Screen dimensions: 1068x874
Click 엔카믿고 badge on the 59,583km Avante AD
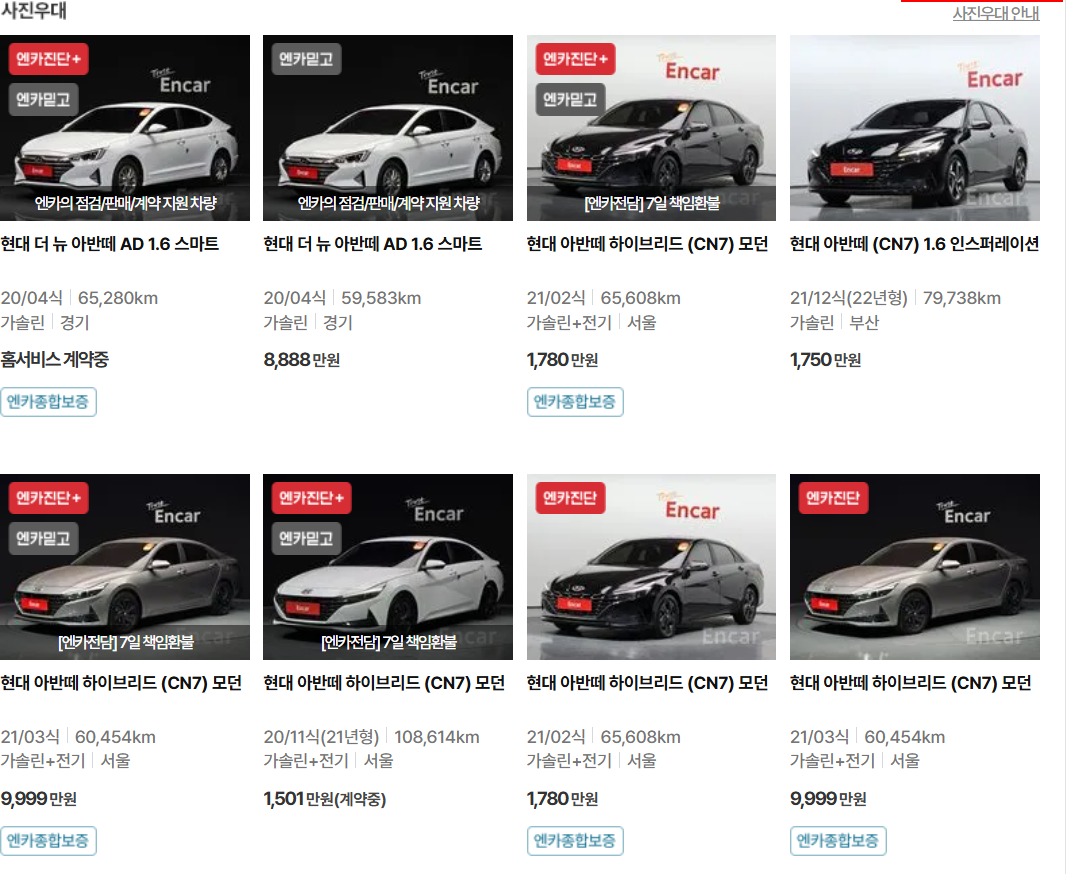click(x=307, y=59)
